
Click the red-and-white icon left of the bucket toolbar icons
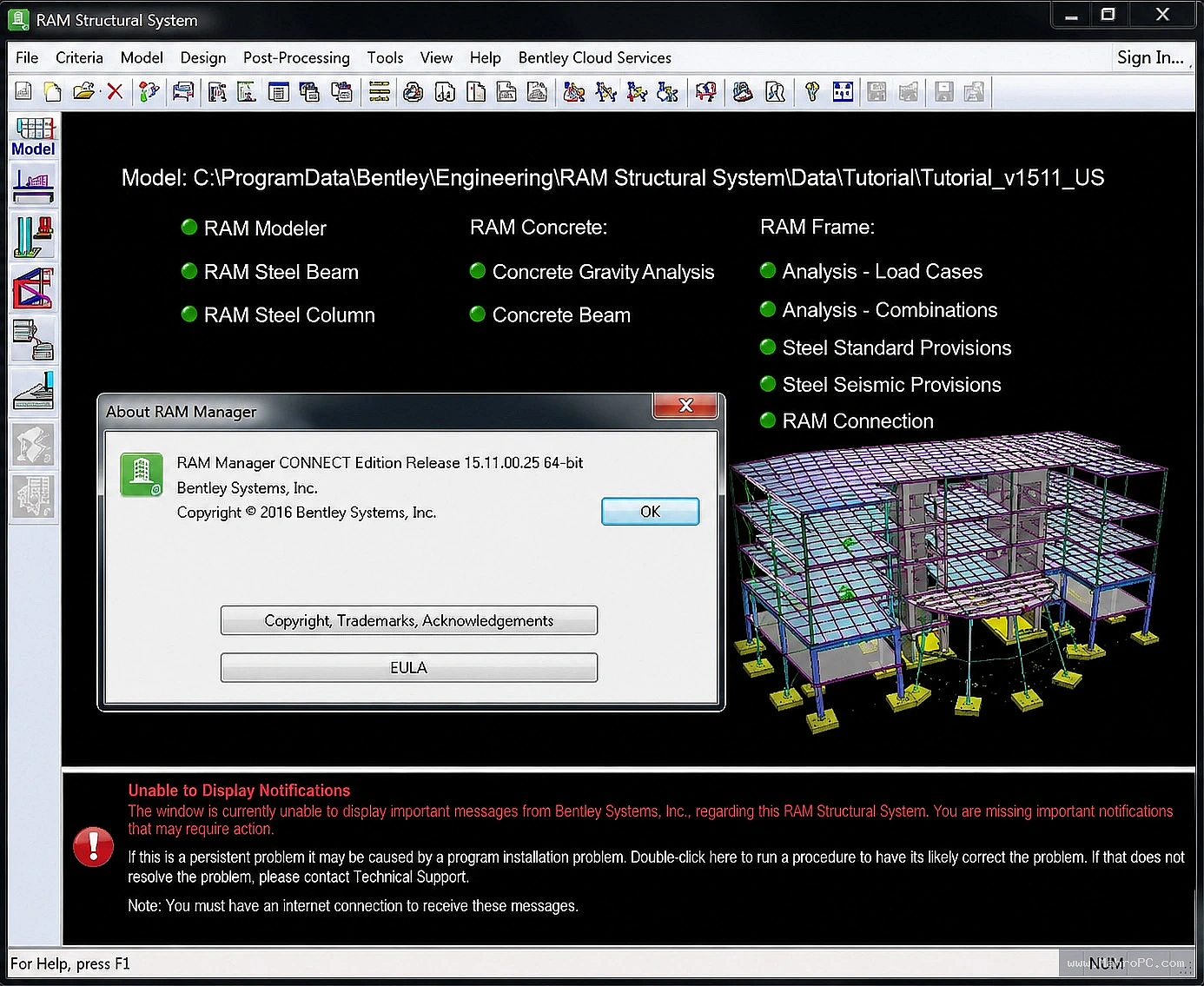click(705, 92)
